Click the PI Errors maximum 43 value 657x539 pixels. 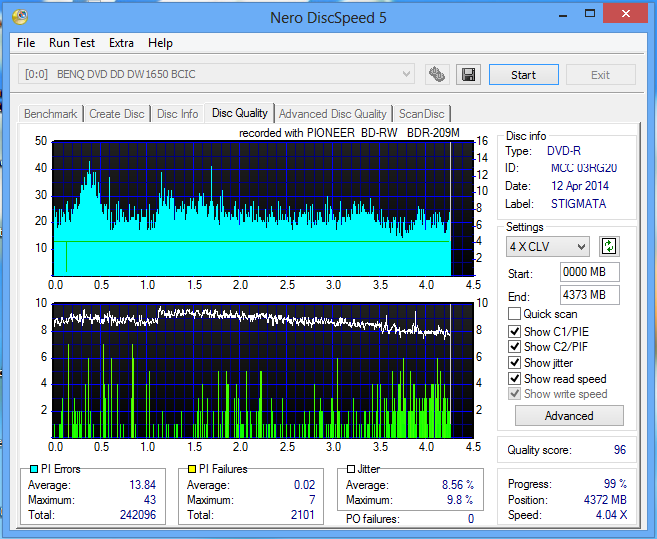coord(150,500)
